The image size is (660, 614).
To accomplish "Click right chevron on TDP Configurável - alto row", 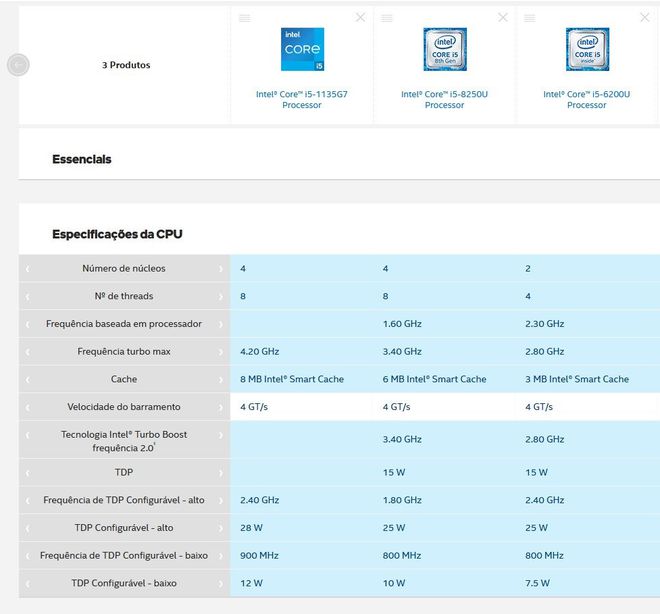I will (221, 529).
